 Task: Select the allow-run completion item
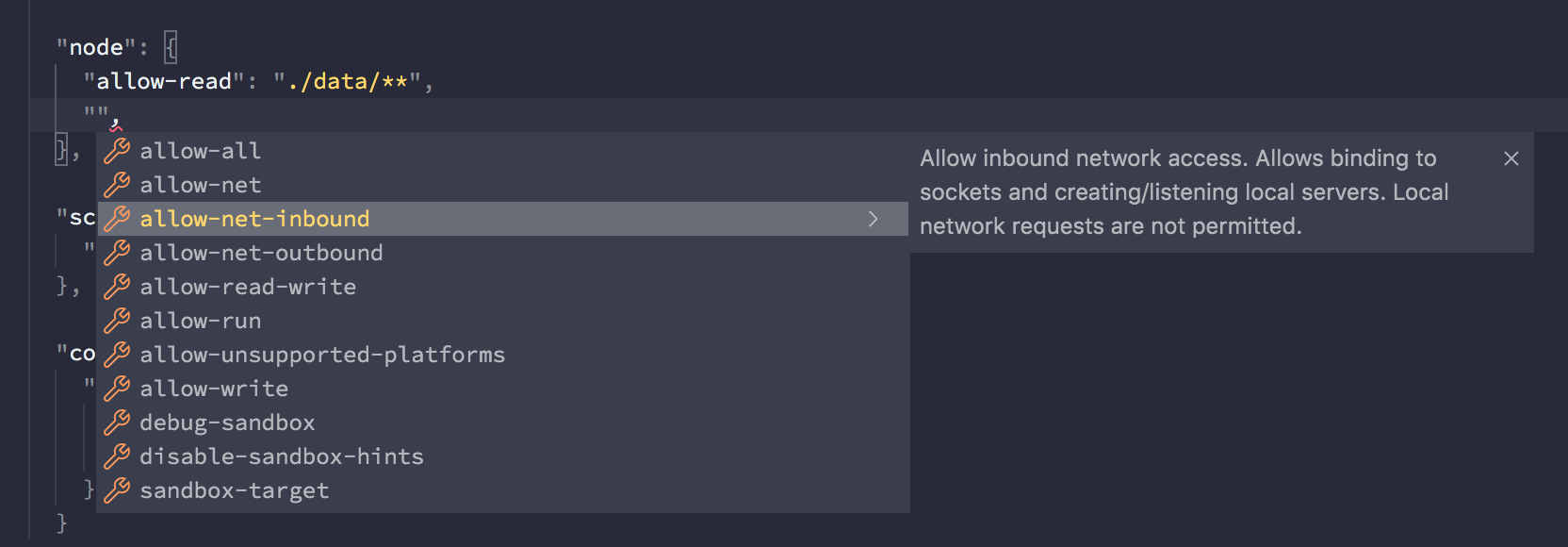[x=201, y=321]
